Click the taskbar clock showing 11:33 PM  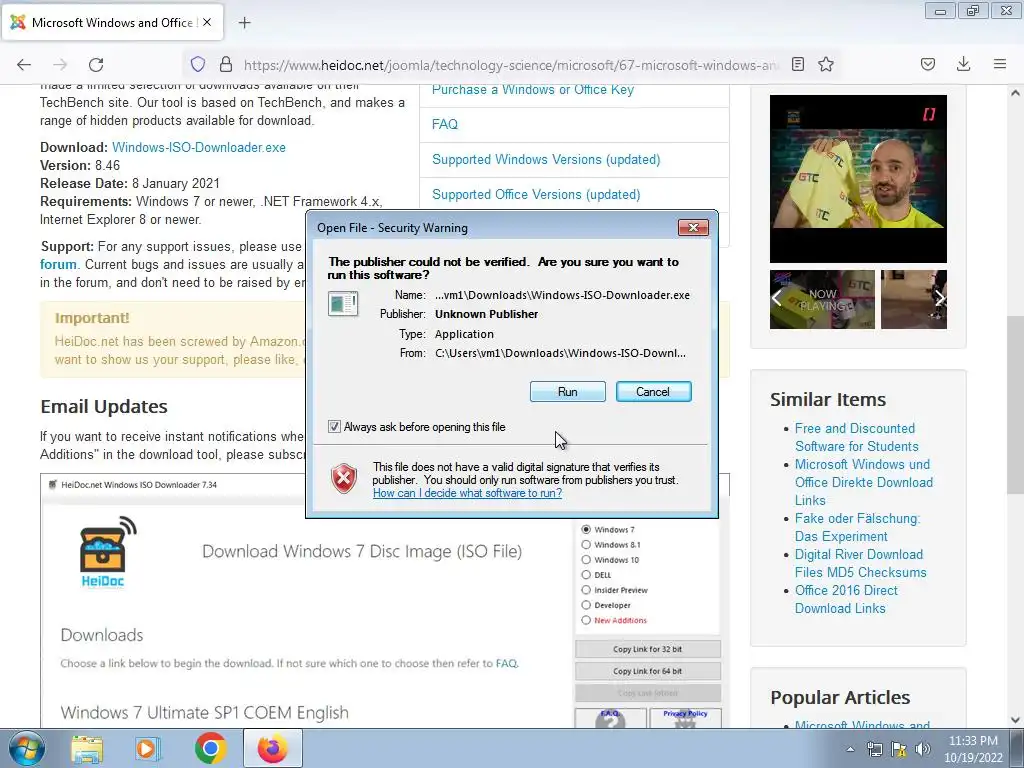tap(973, 749)
